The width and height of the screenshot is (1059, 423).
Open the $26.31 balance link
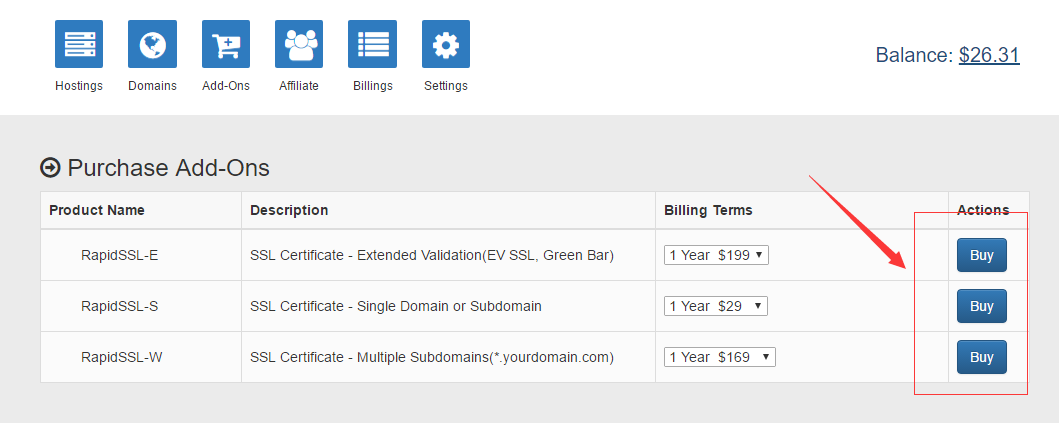989,55
